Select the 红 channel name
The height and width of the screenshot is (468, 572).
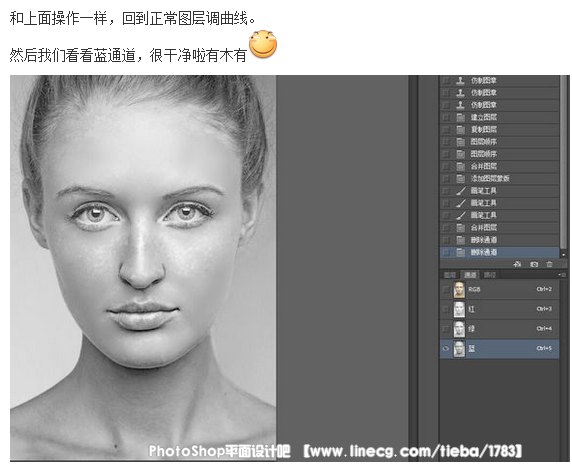[472, 309]
